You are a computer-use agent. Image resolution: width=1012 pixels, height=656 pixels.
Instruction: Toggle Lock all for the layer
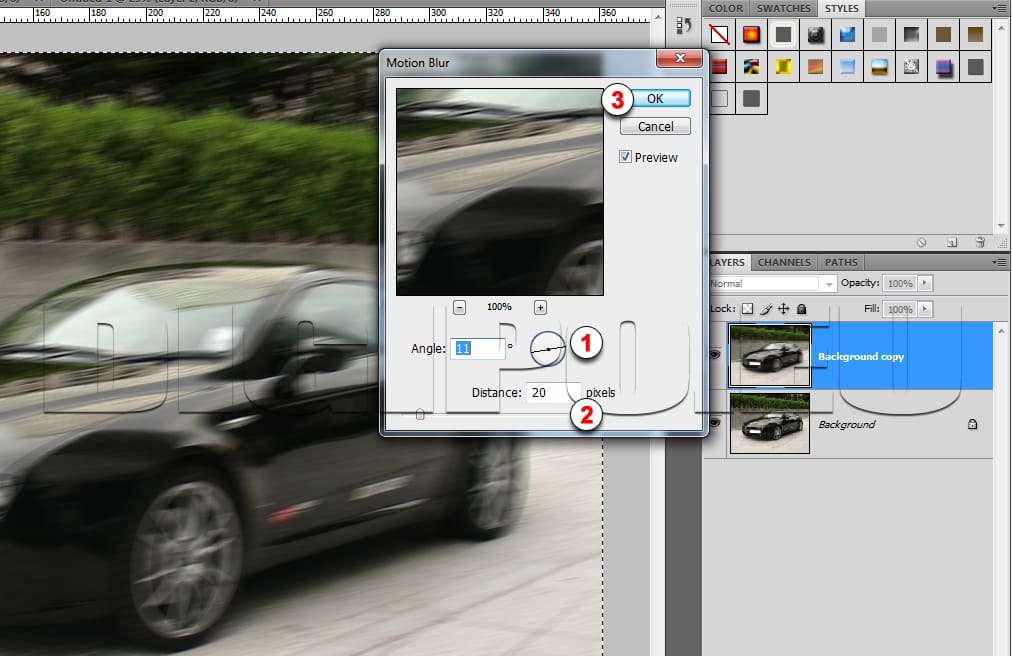[x=802, y=309]
